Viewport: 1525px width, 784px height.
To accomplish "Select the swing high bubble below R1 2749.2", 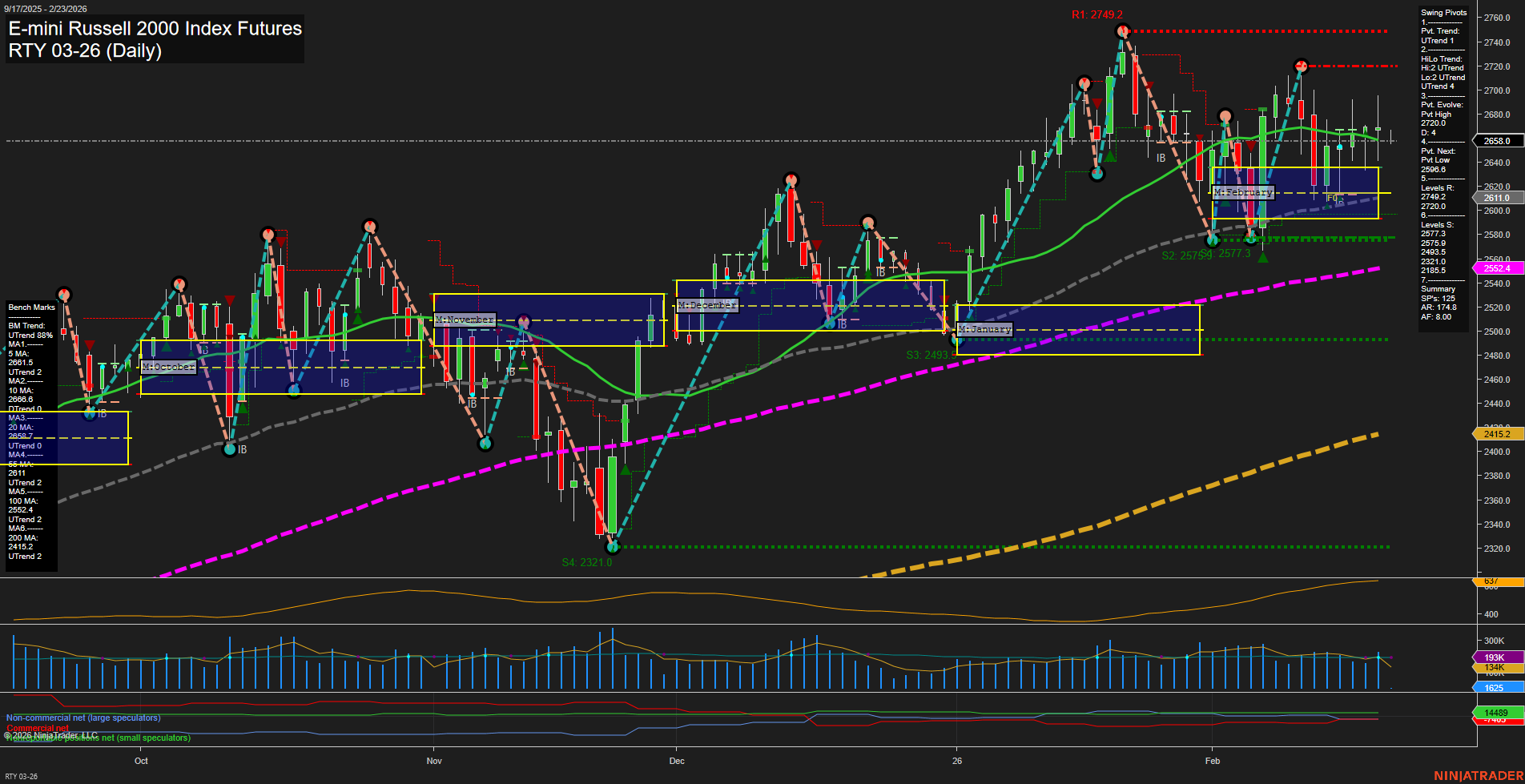I will [1121, 30].
